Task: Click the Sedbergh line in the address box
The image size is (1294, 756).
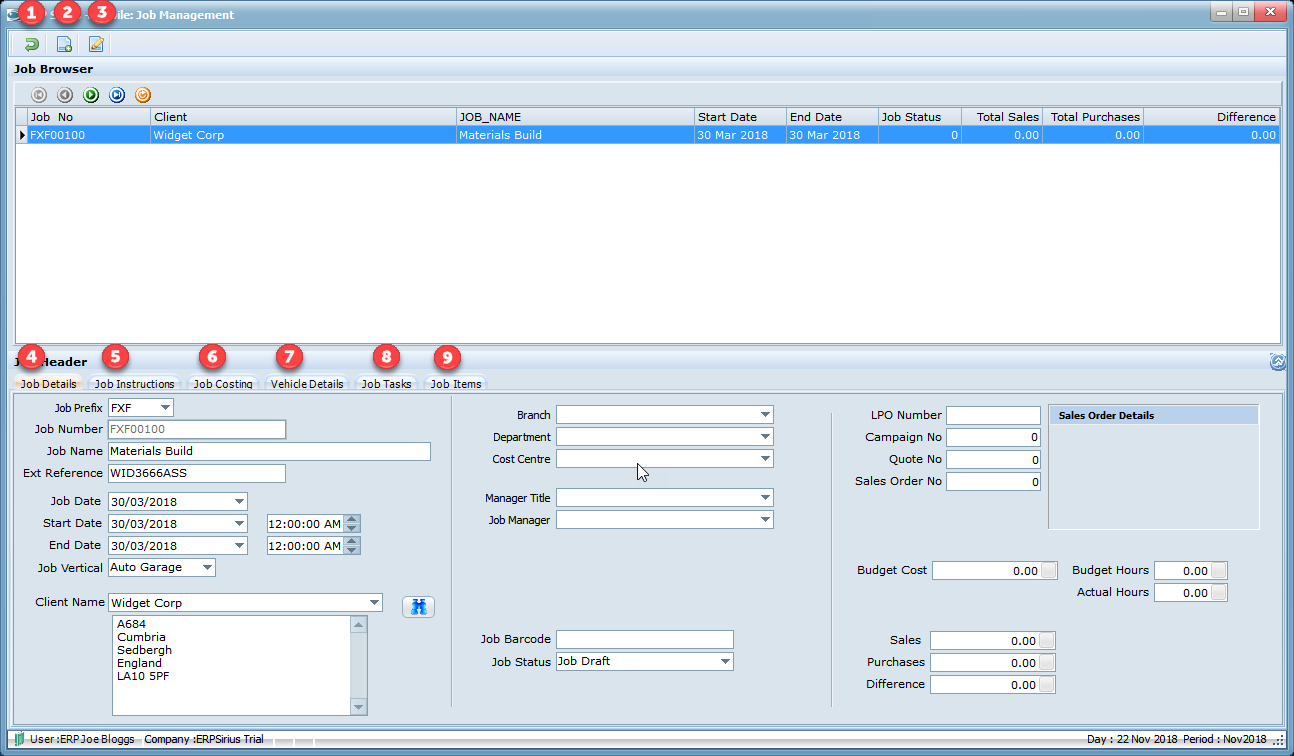Action: click(142, 650)
